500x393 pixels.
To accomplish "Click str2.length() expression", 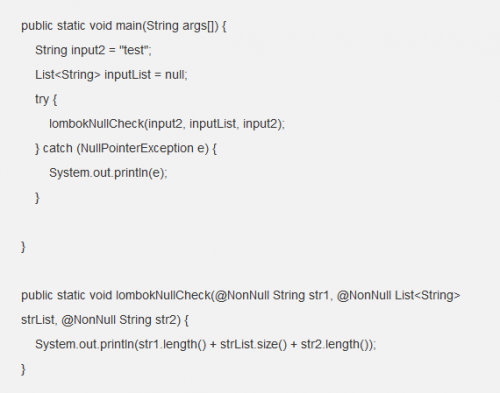I will click(x=335, y=344).
